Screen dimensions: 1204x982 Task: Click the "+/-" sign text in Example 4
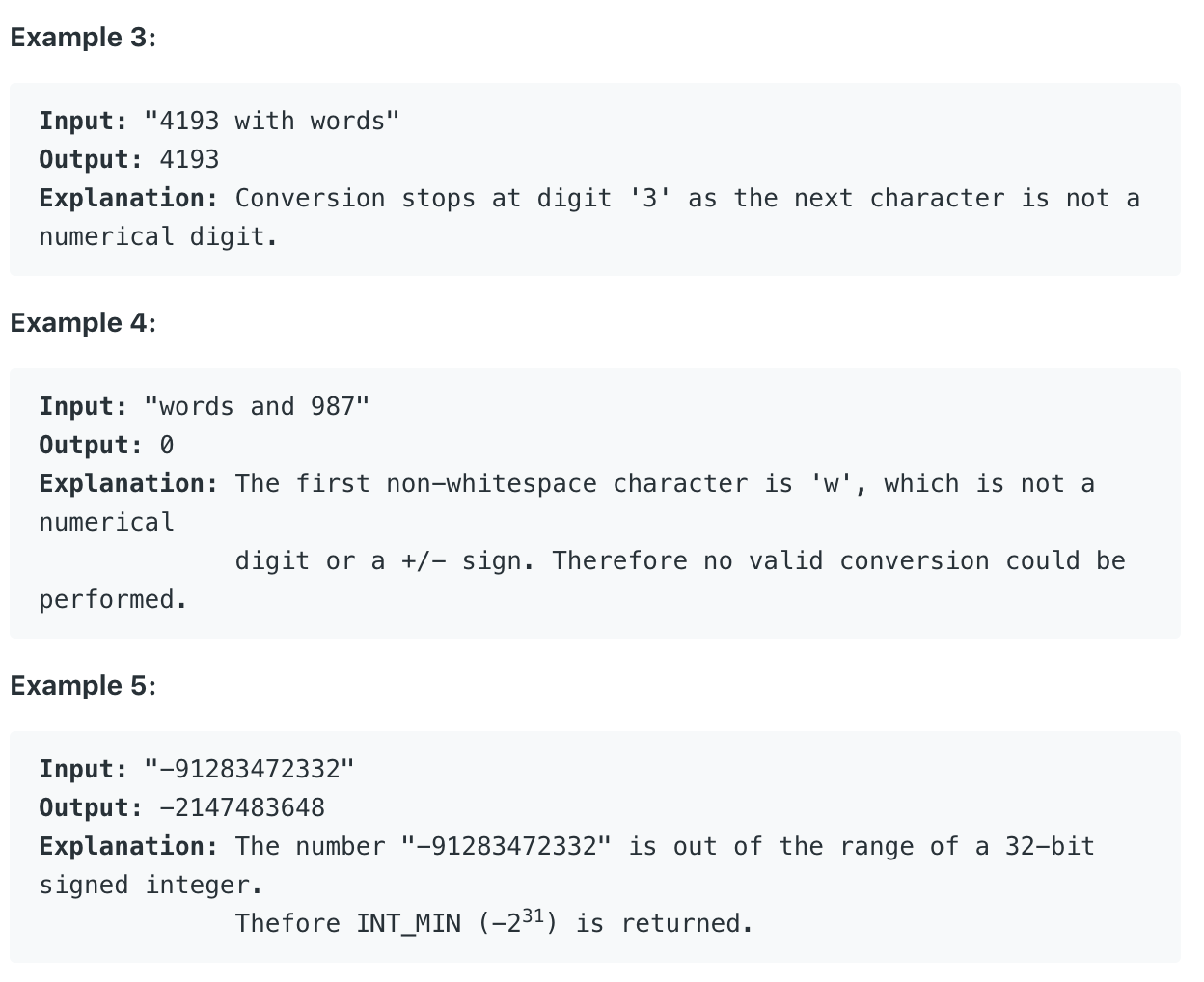pos(424,561)
